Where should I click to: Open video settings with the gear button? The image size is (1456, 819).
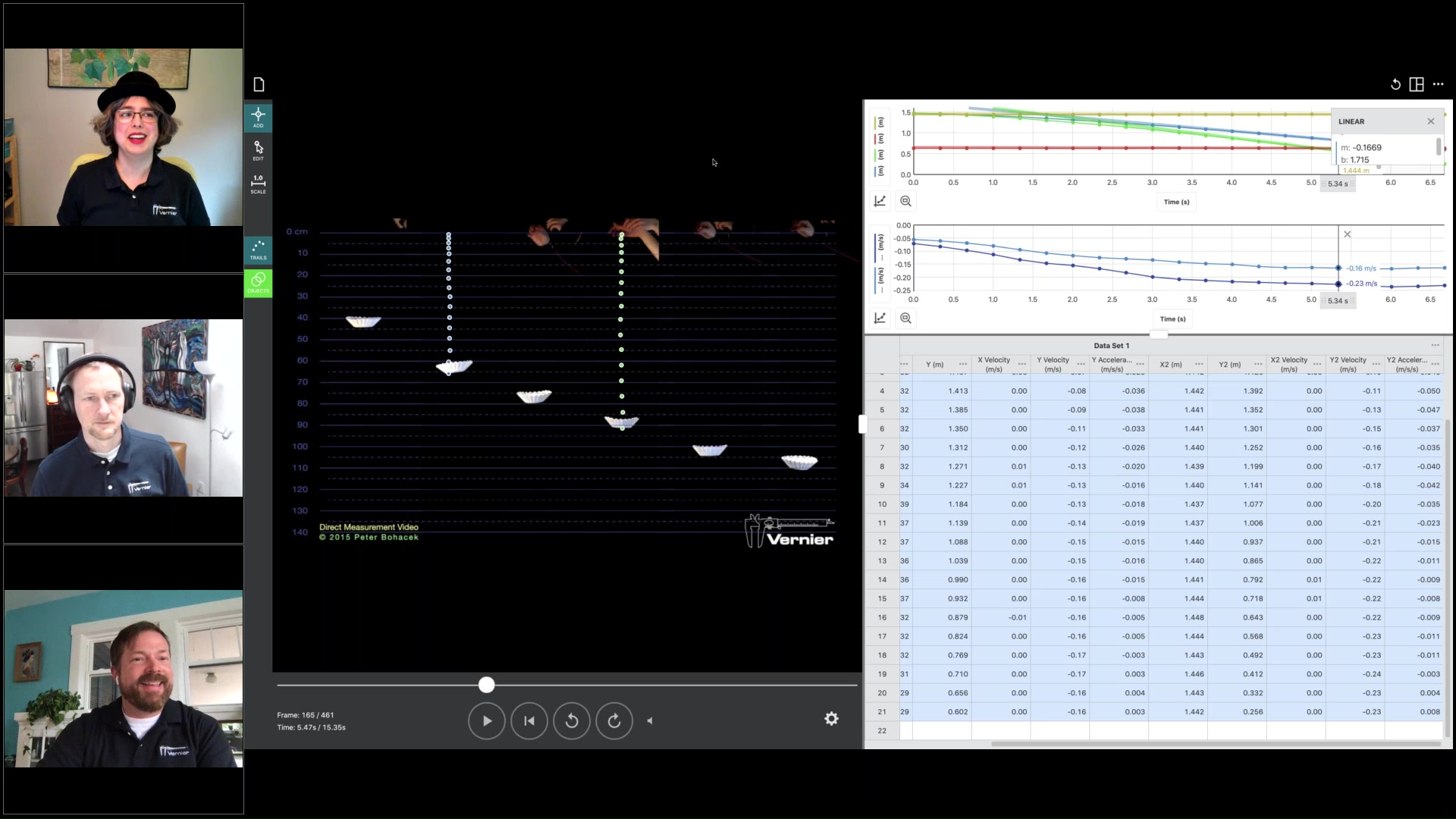[832, 718]
